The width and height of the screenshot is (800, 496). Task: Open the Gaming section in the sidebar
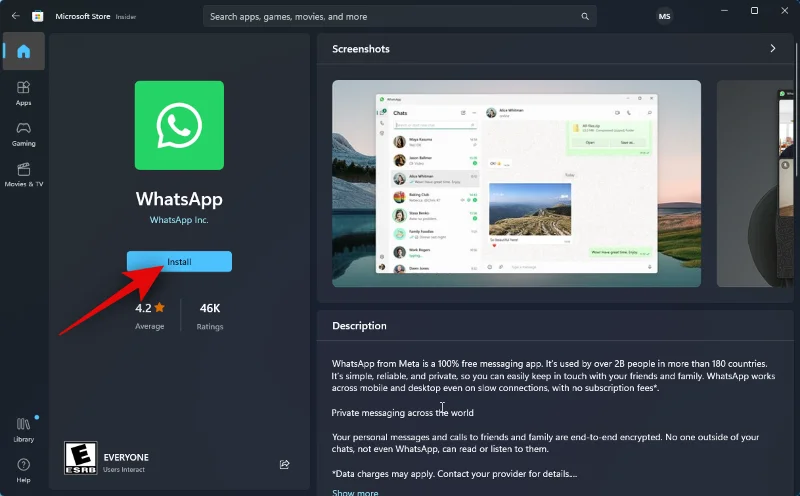23,134
